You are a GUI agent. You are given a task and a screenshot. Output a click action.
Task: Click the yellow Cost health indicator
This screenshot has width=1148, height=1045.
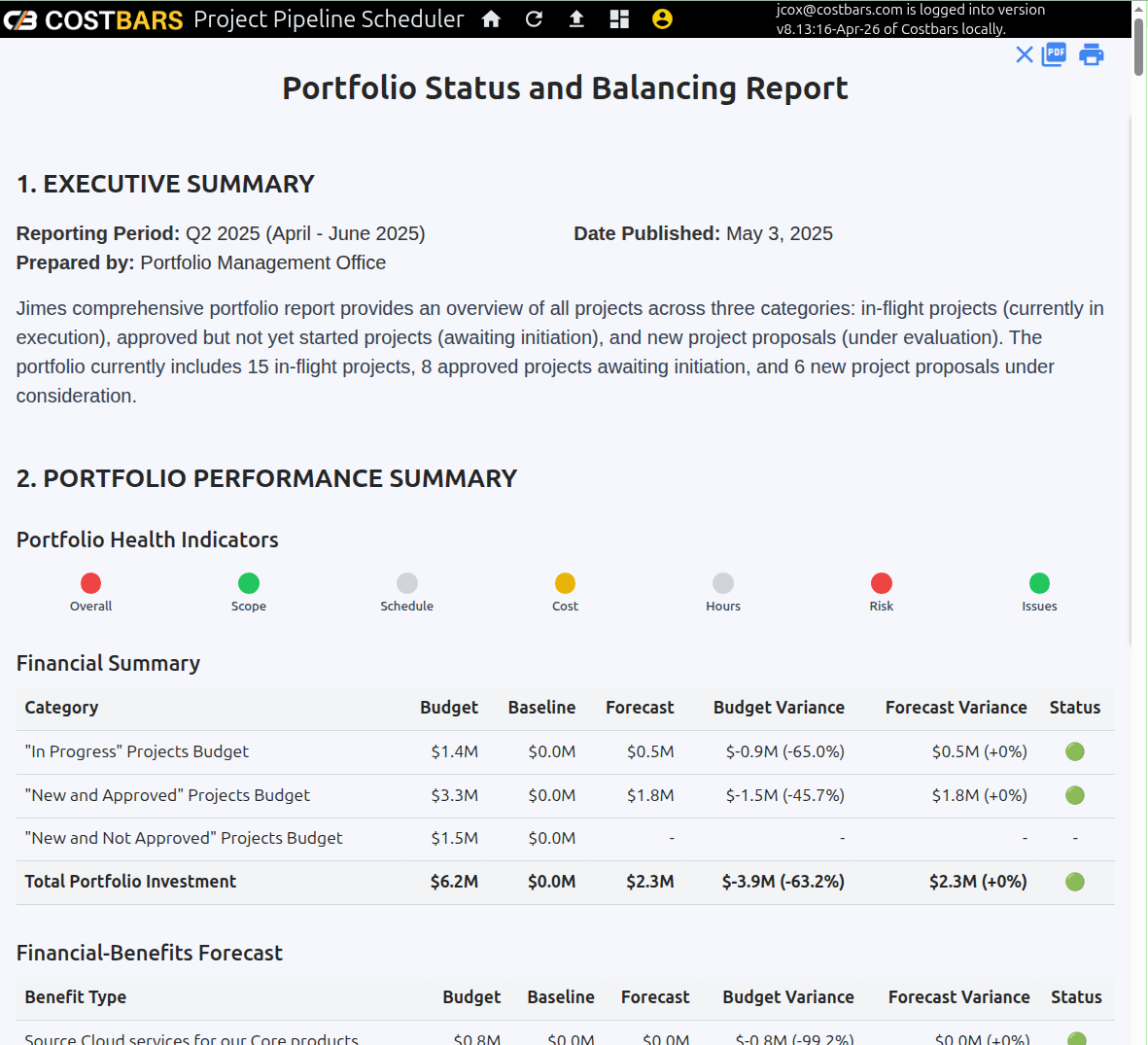565,583
